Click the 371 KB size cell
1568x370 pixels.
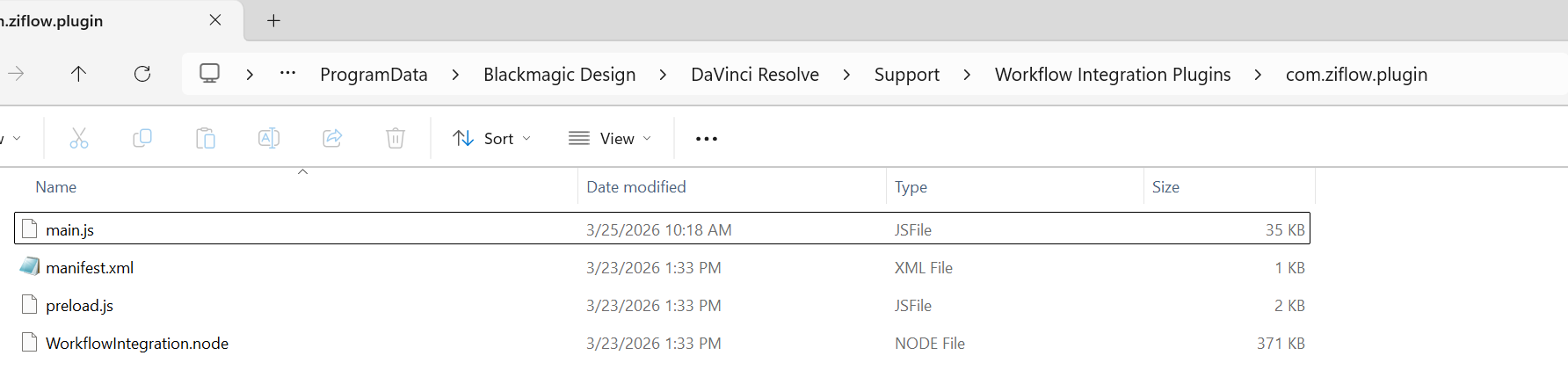1281,343
